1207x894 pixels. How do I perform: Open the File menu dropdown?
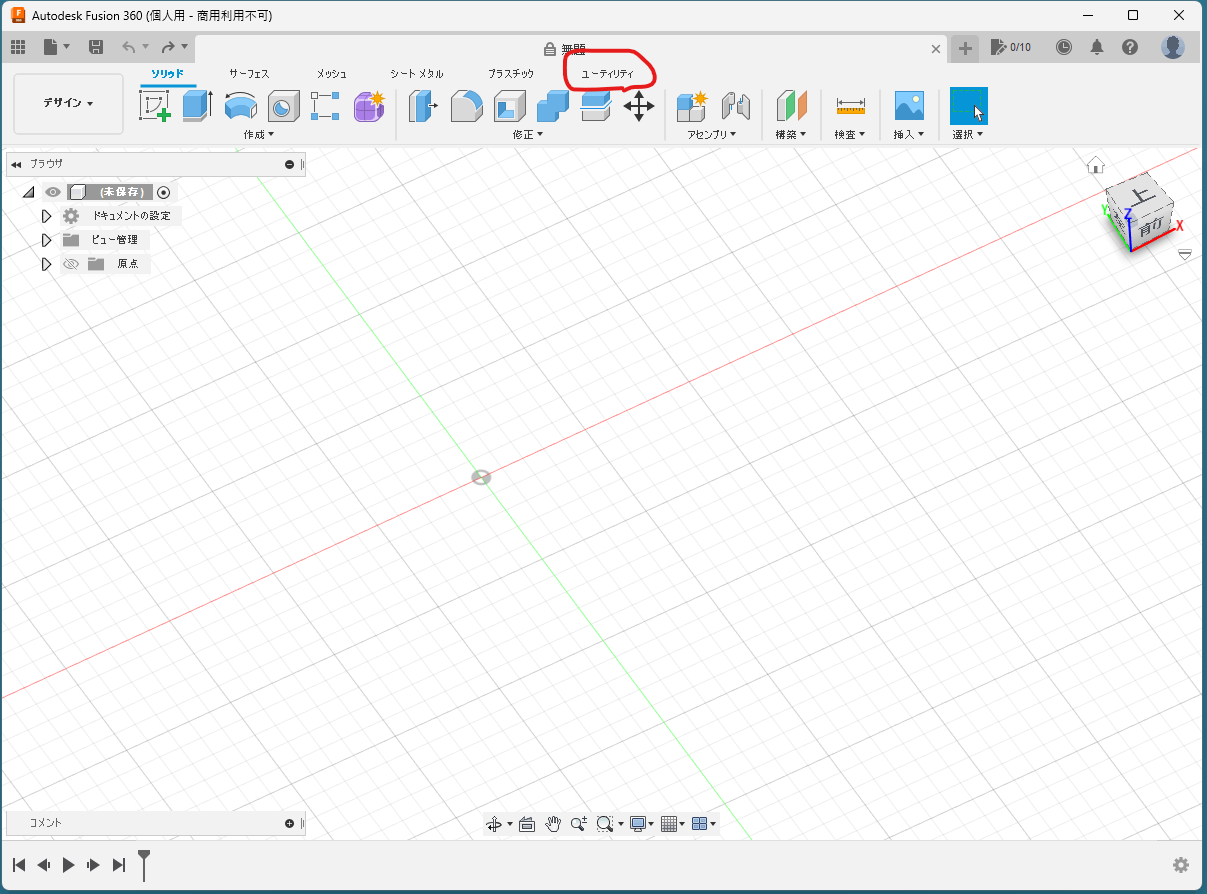[56, 47]
